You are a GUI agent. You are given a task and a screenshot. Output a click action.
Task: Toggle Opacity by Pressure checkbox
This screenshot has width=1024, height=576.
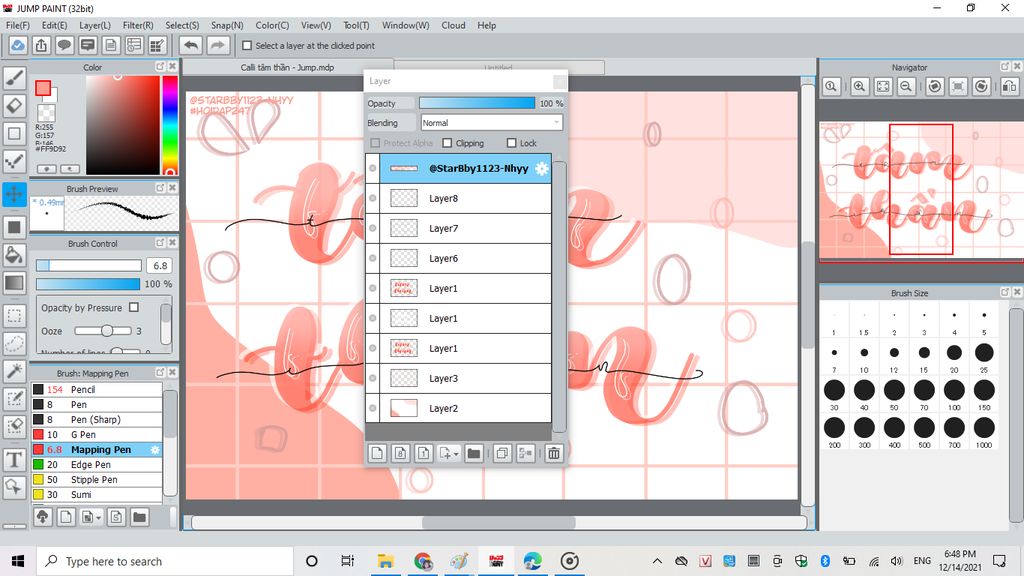pos(134,307)
